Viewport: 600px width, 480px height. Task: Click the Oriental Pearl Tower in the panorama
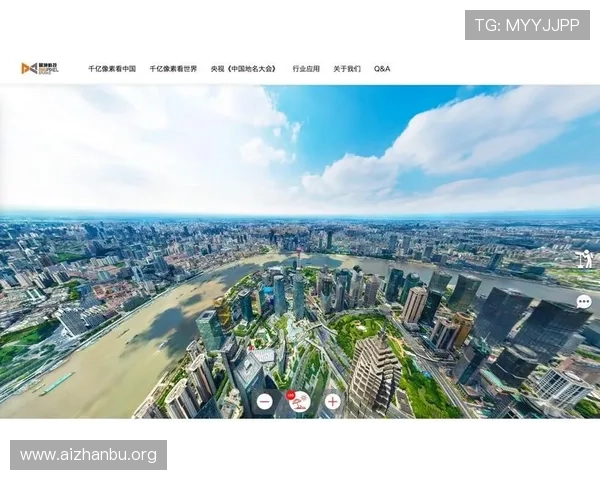(298, 257)
